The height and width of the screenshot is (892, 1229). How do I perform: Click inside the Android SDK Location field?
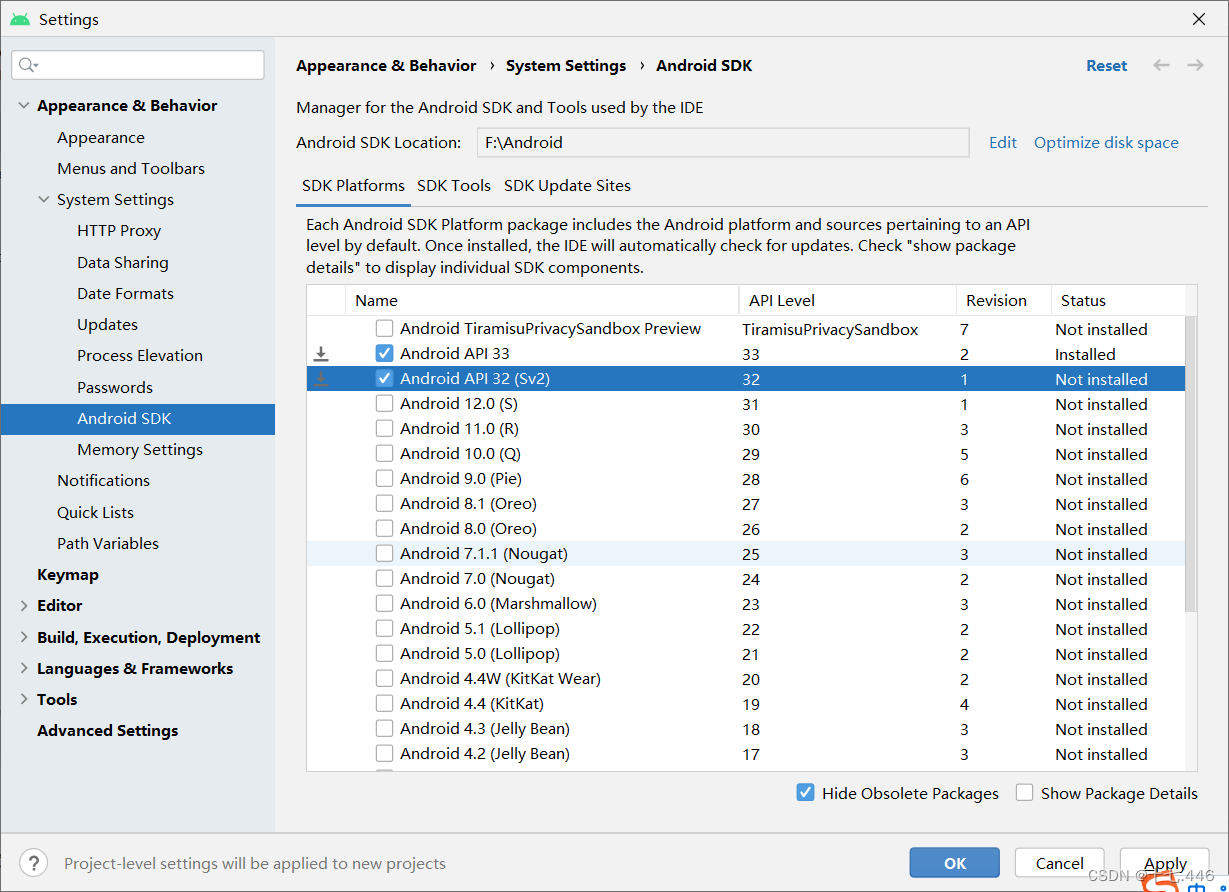[x=722, y=142]
